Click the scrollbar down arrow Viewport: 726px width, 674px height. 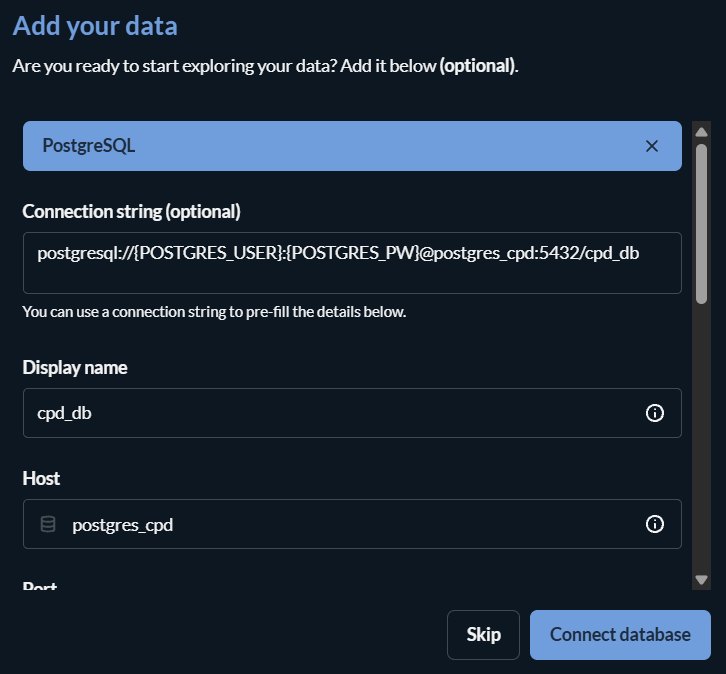701,579
